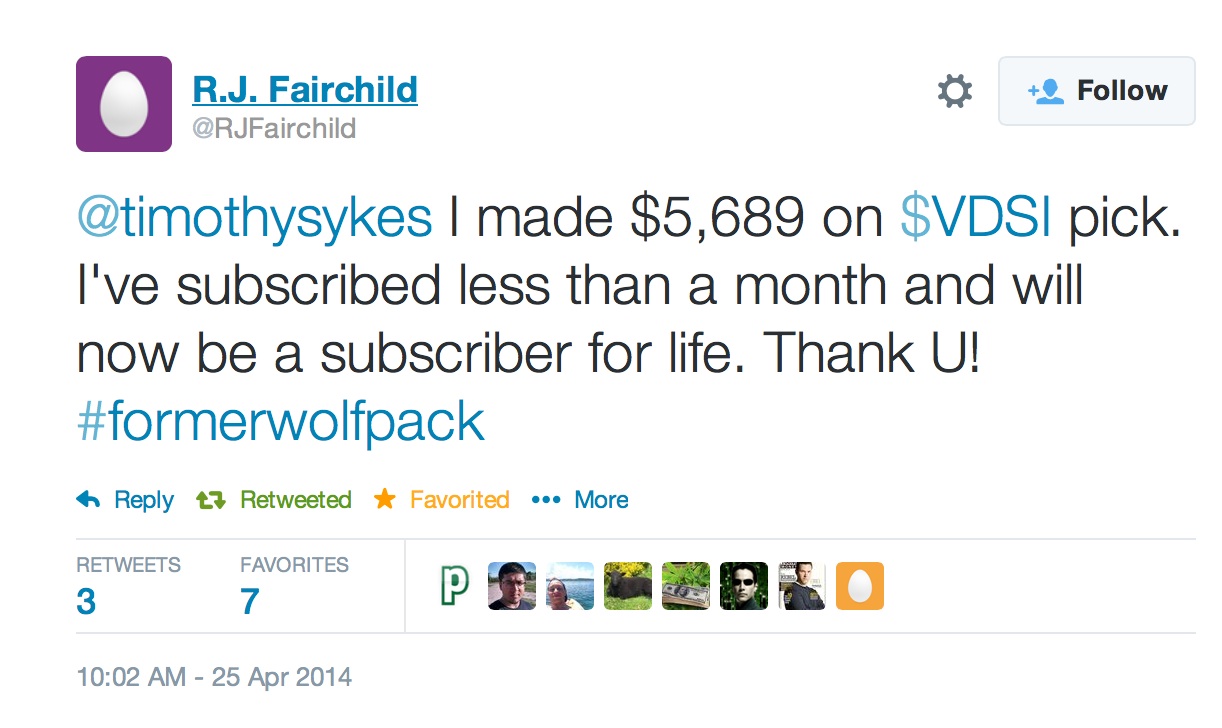View the 3 retweets count
The image size is (1222, 728).
(x=87, y=601)
